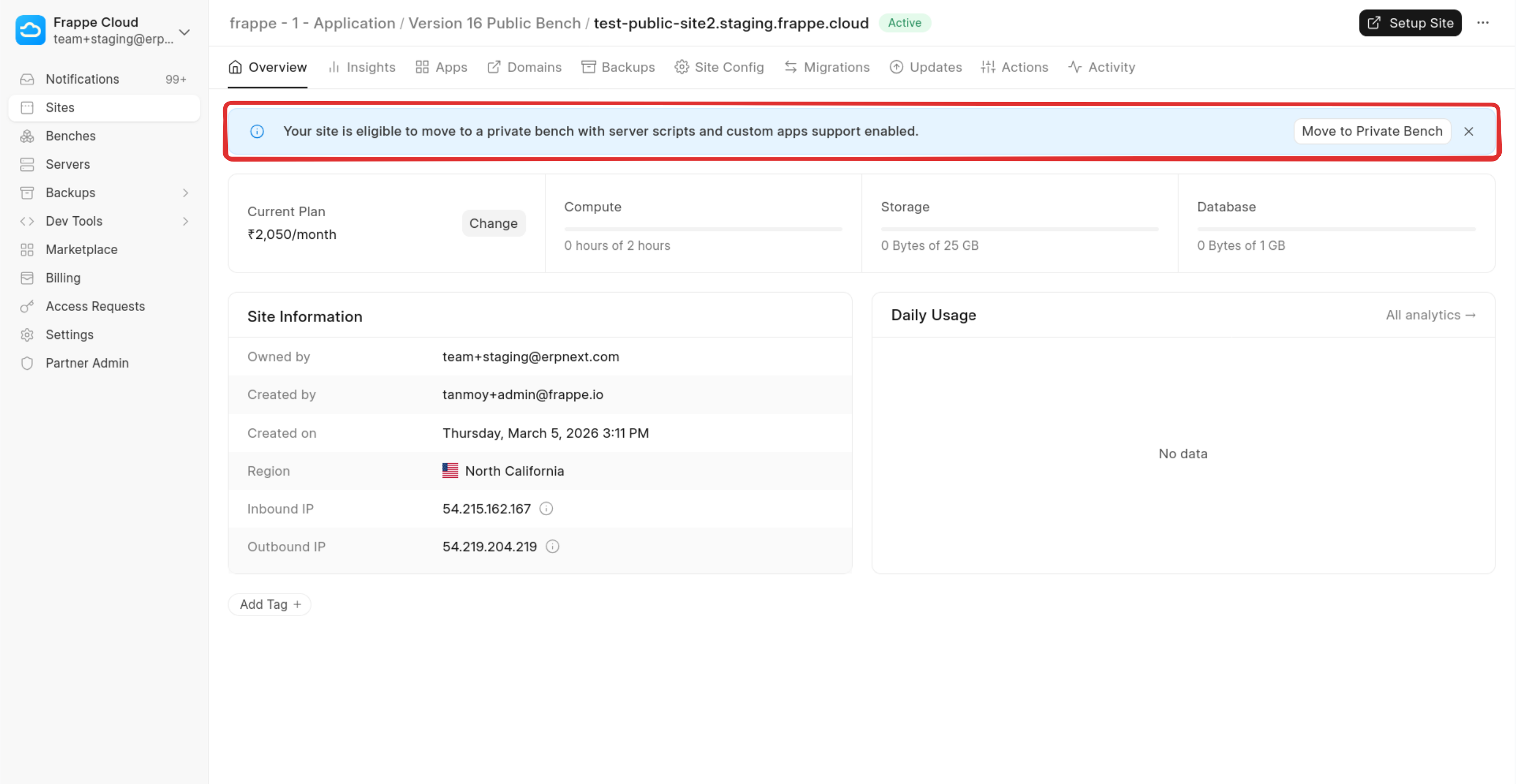
Task: Switch to the Migrations tab
Action: coord(827,67)
